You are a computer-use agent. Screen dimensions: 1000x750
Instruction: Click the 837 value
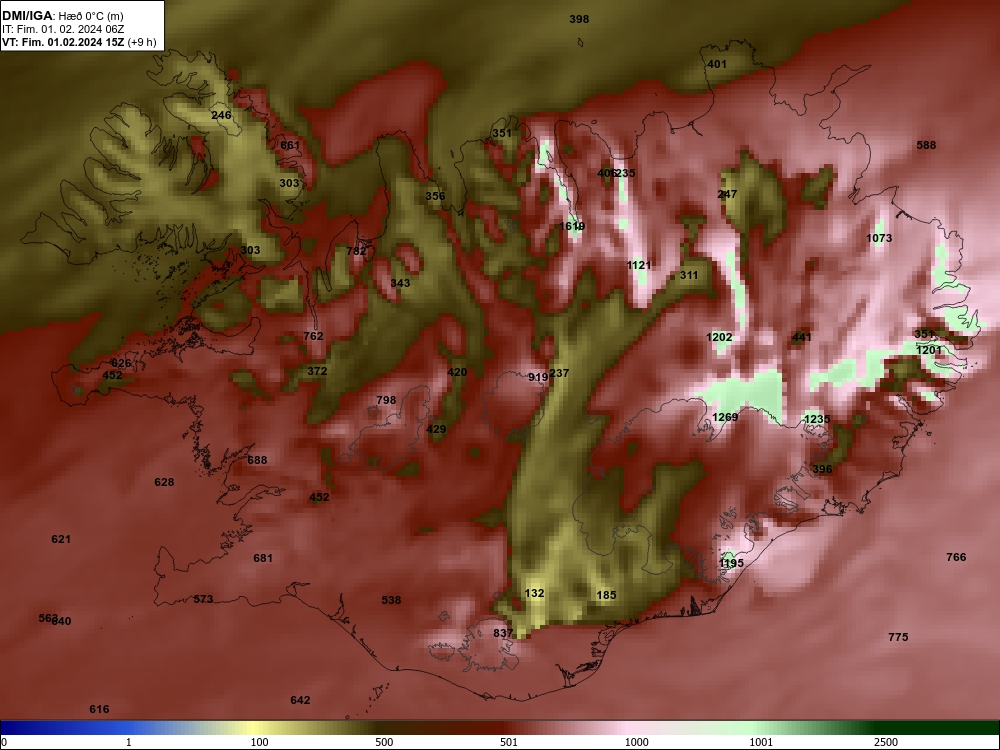[x=503, y=633]
